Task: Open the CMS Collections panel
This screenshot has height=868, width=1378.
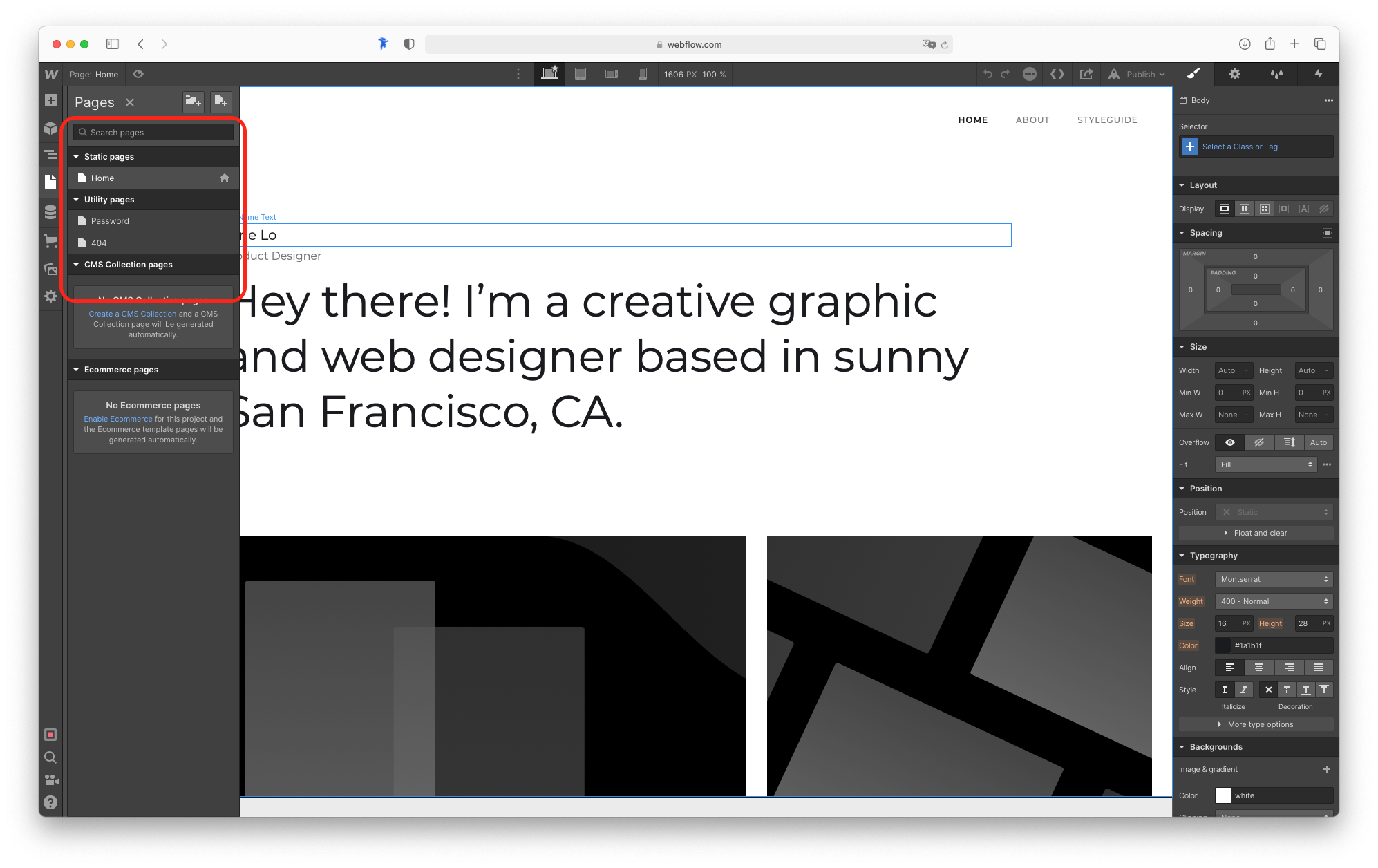Action: [x=50, y=212]
